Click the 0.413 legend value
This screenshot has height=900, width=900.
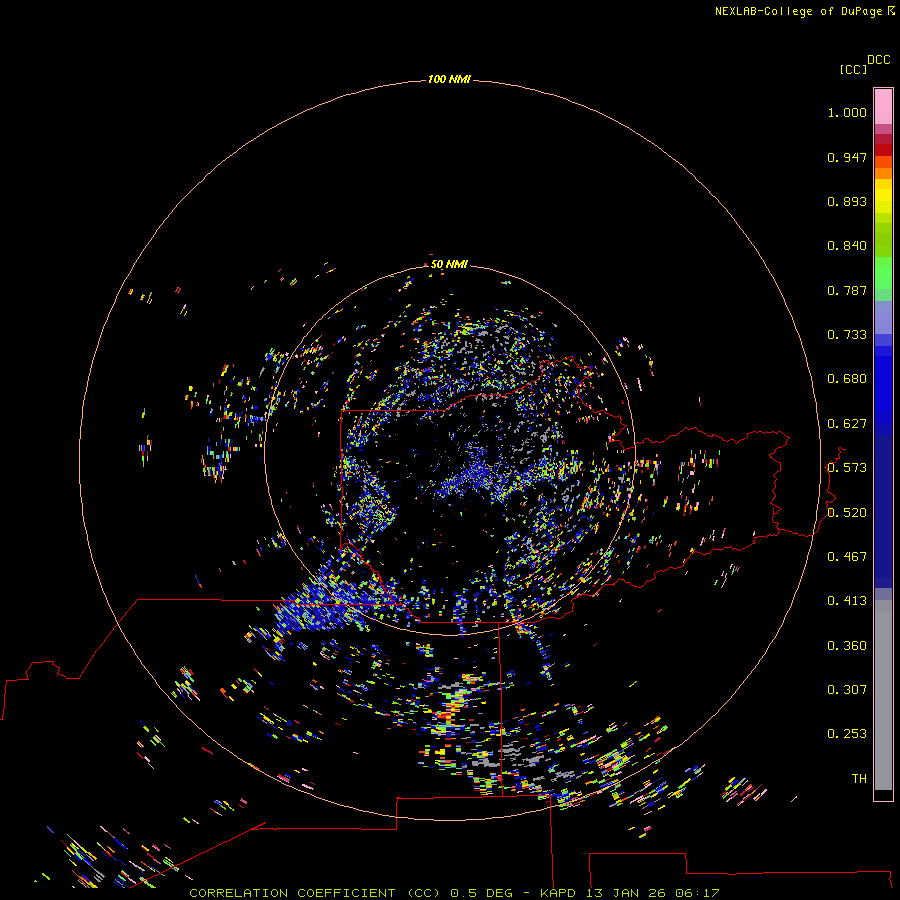point(847,601)
